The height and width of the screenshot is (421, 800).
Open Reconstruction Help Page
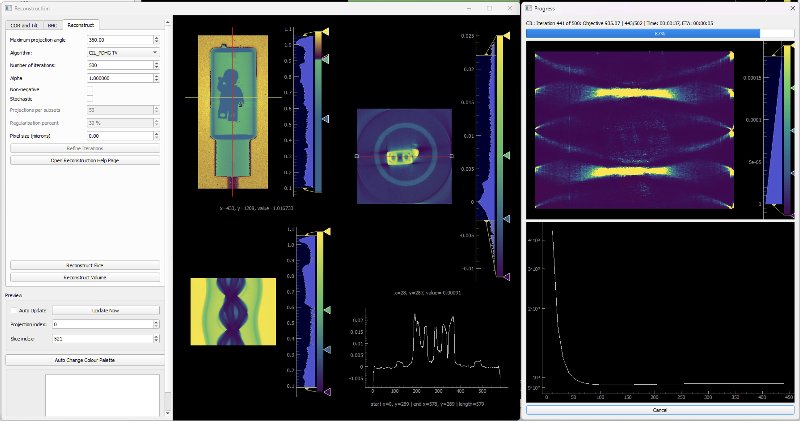pyautogui.click(x=85, y=160)
